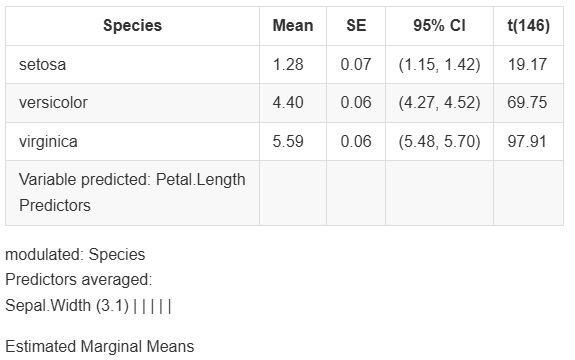
Task: Click the Variable predicted: Petal.Length text
Action: point(132,180)
